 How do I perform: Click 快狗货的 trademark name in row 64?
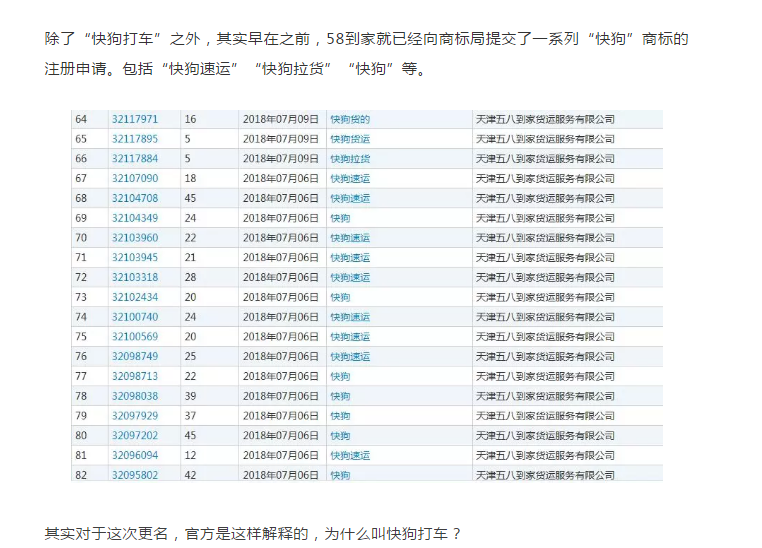(x=350, y=119)
